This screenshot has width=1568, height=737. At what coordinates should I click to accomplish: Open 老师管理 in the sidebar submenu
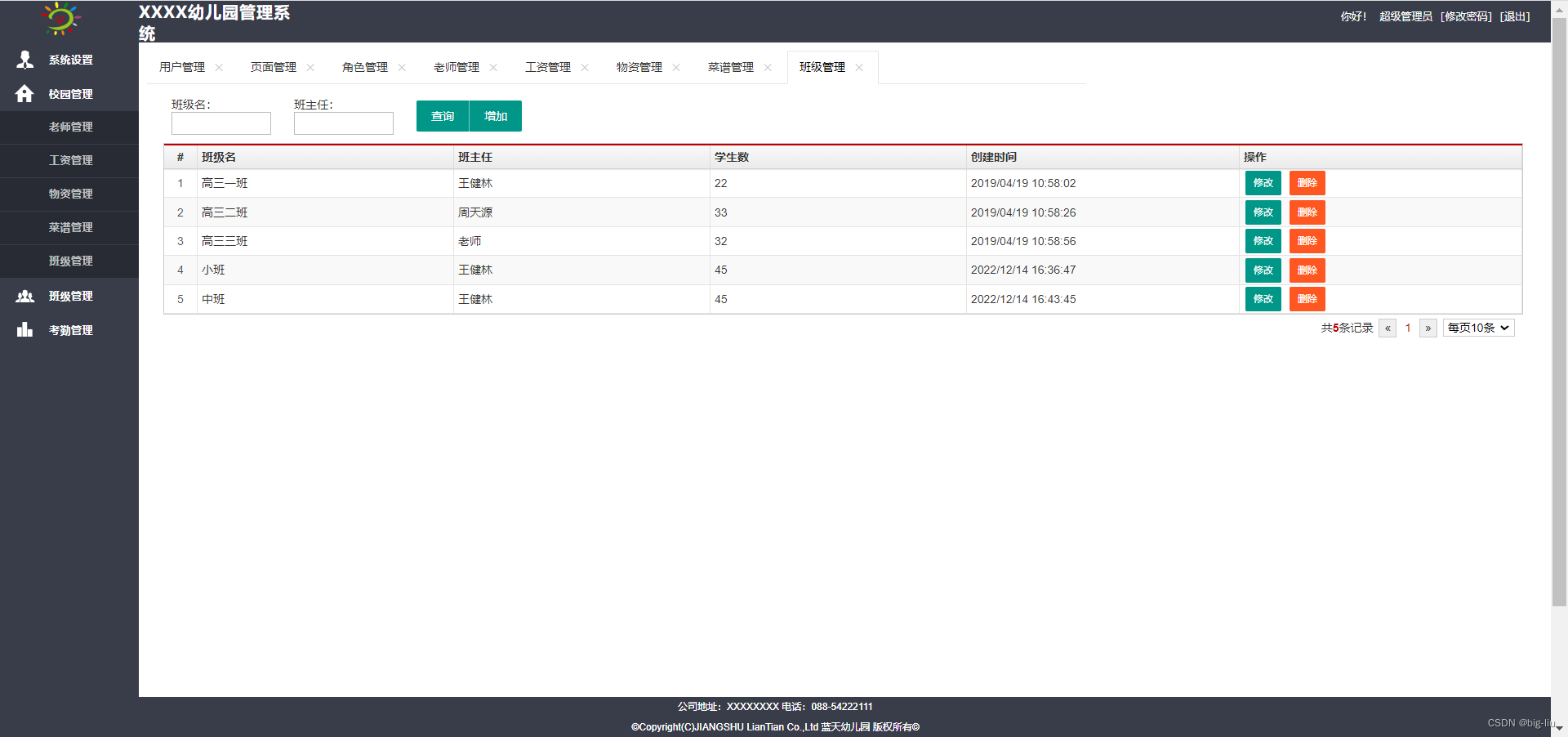click(x=69, y=127)
